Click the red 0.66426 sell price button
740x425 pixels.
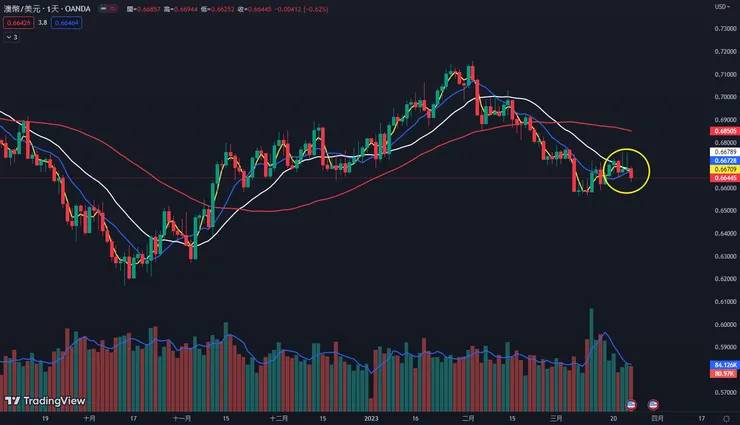[x=17, y=21]
